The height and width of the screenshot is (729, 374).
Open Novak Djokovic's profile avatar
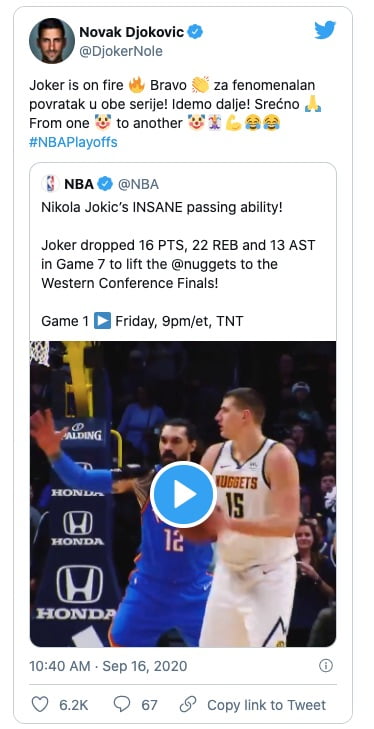click(52, 40)
